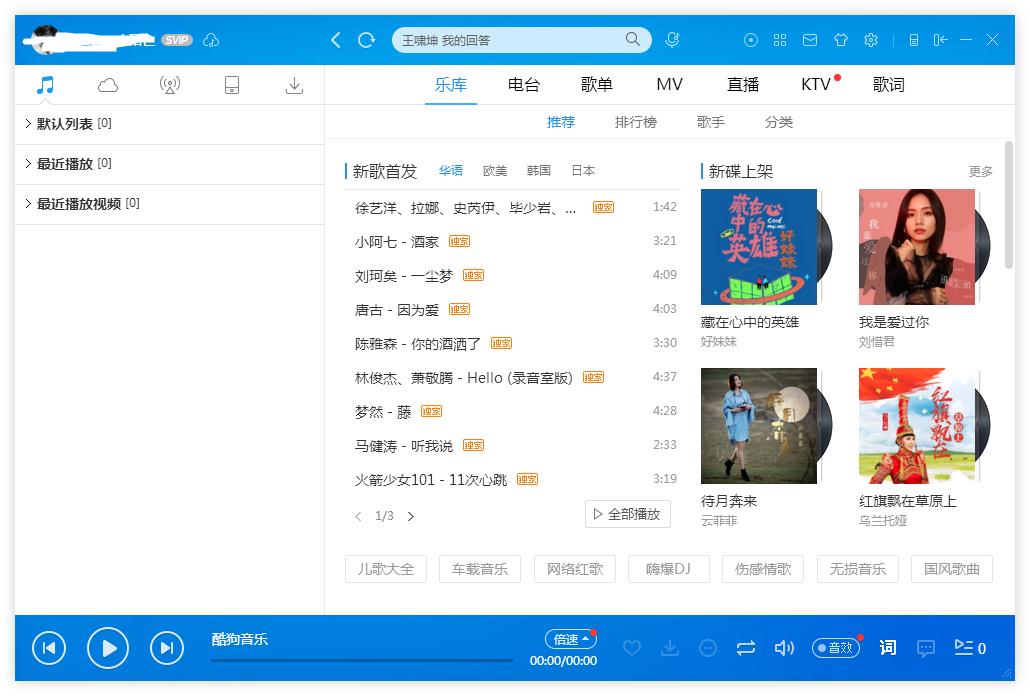Open the lyrics panel with 词 icon
Screen dimensions: 1030x696
click(x=886, y=648)
